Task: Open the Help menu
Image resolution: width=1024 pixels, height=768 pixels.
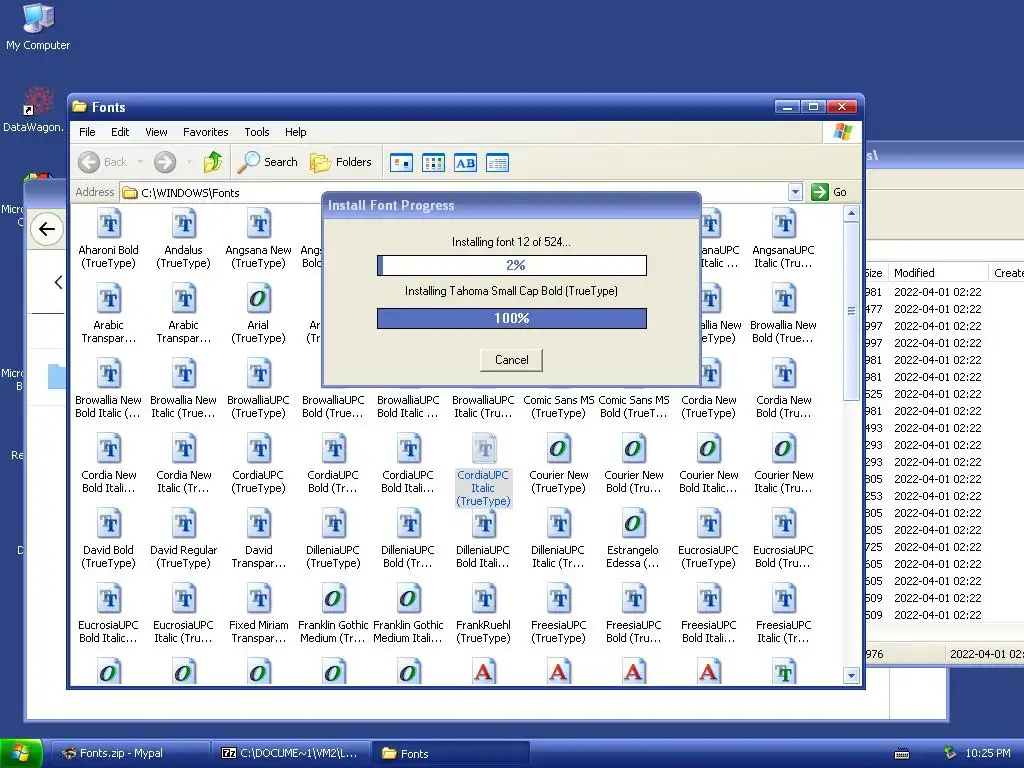Action: click(295, 132)
